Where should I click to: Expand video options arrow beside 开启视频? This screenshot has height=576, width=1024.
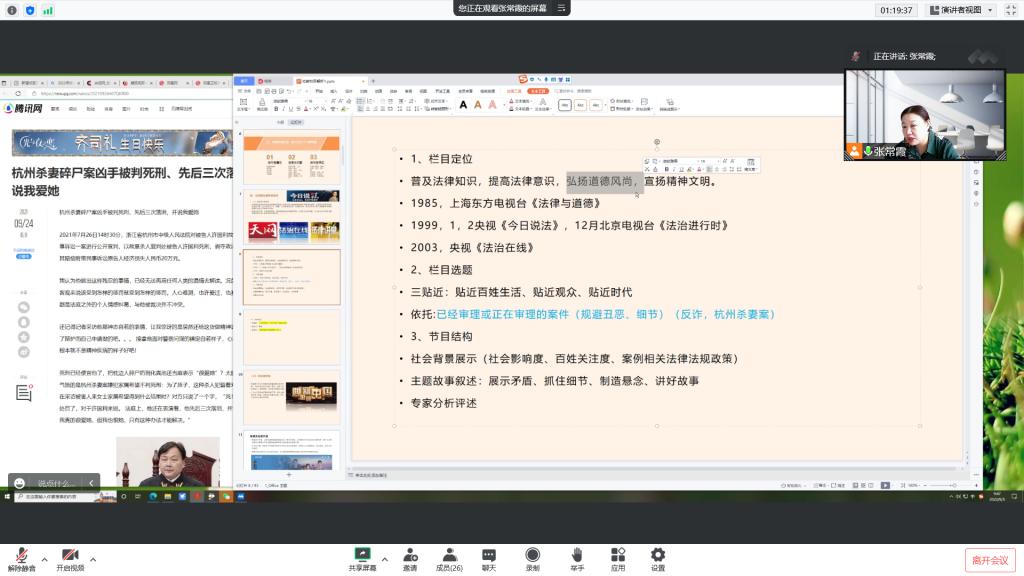[x=93, y=557]
